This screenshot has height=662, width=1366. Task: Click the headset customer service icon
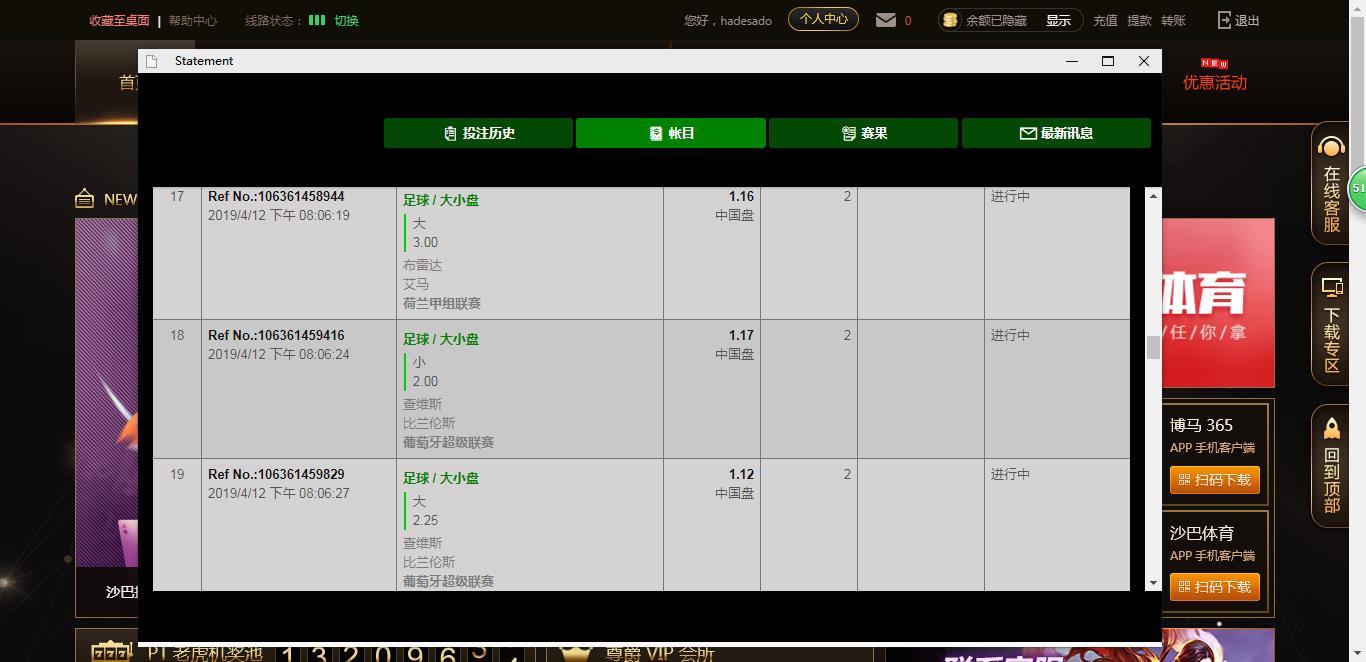1331,148
